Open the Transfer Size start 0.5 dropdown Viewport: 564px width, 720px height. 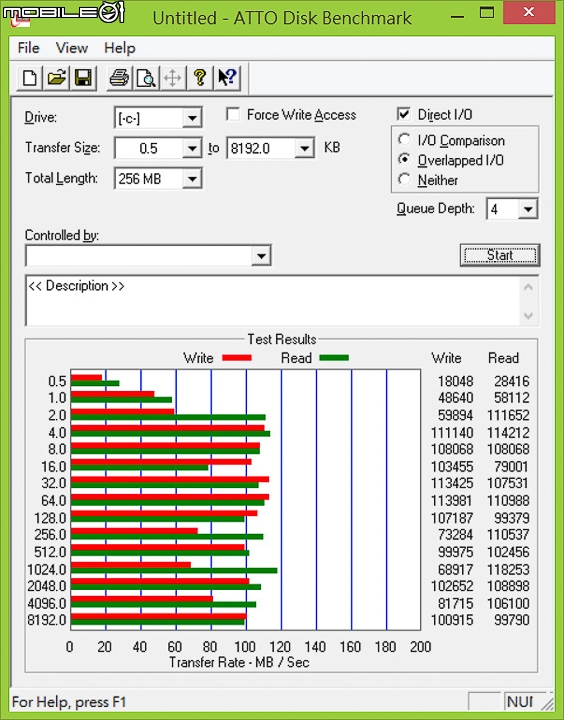click(x=192, y=148)
